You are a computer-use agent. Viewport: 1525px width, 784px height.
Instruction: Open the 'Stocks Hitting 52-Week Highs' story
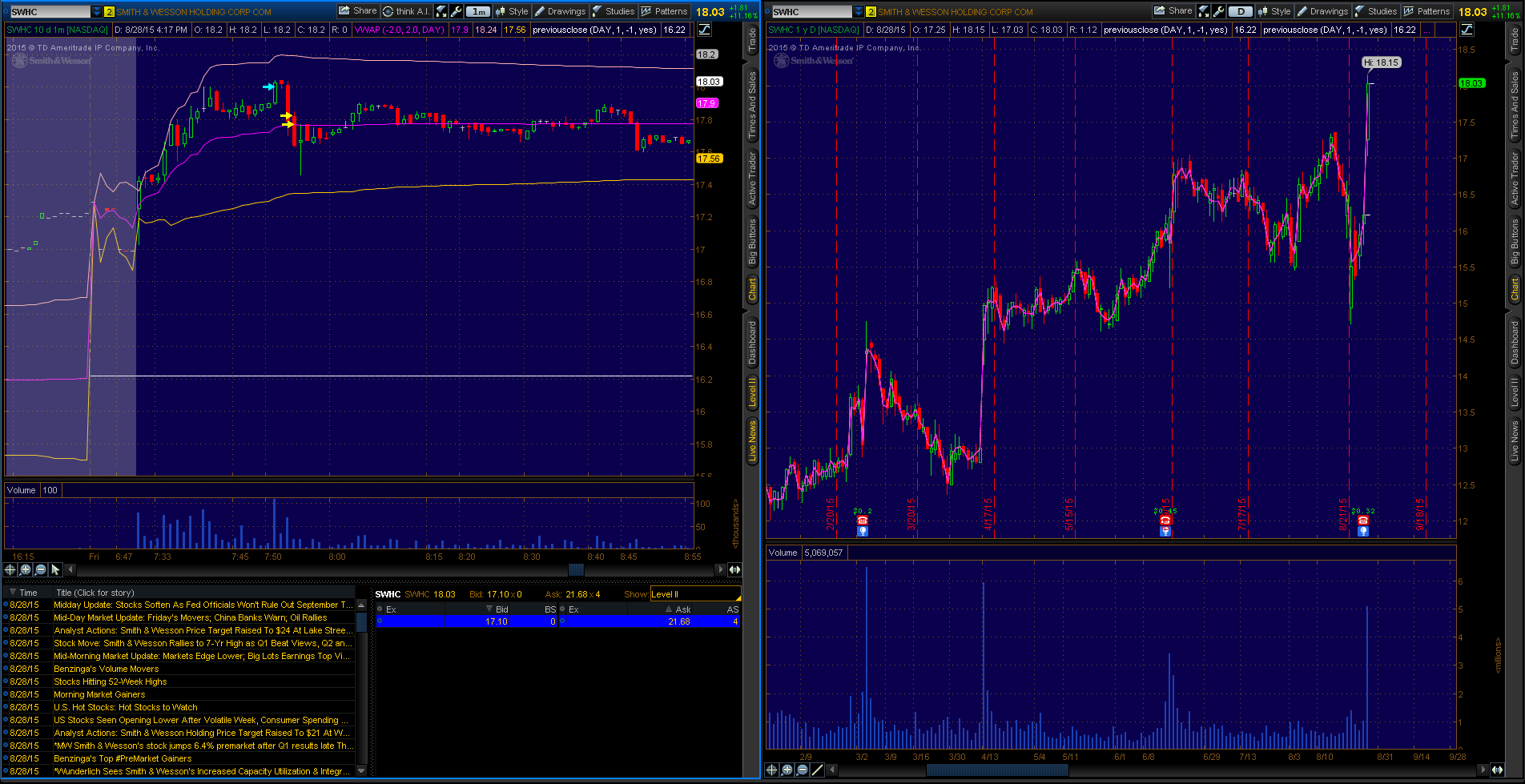coord(111,681)
